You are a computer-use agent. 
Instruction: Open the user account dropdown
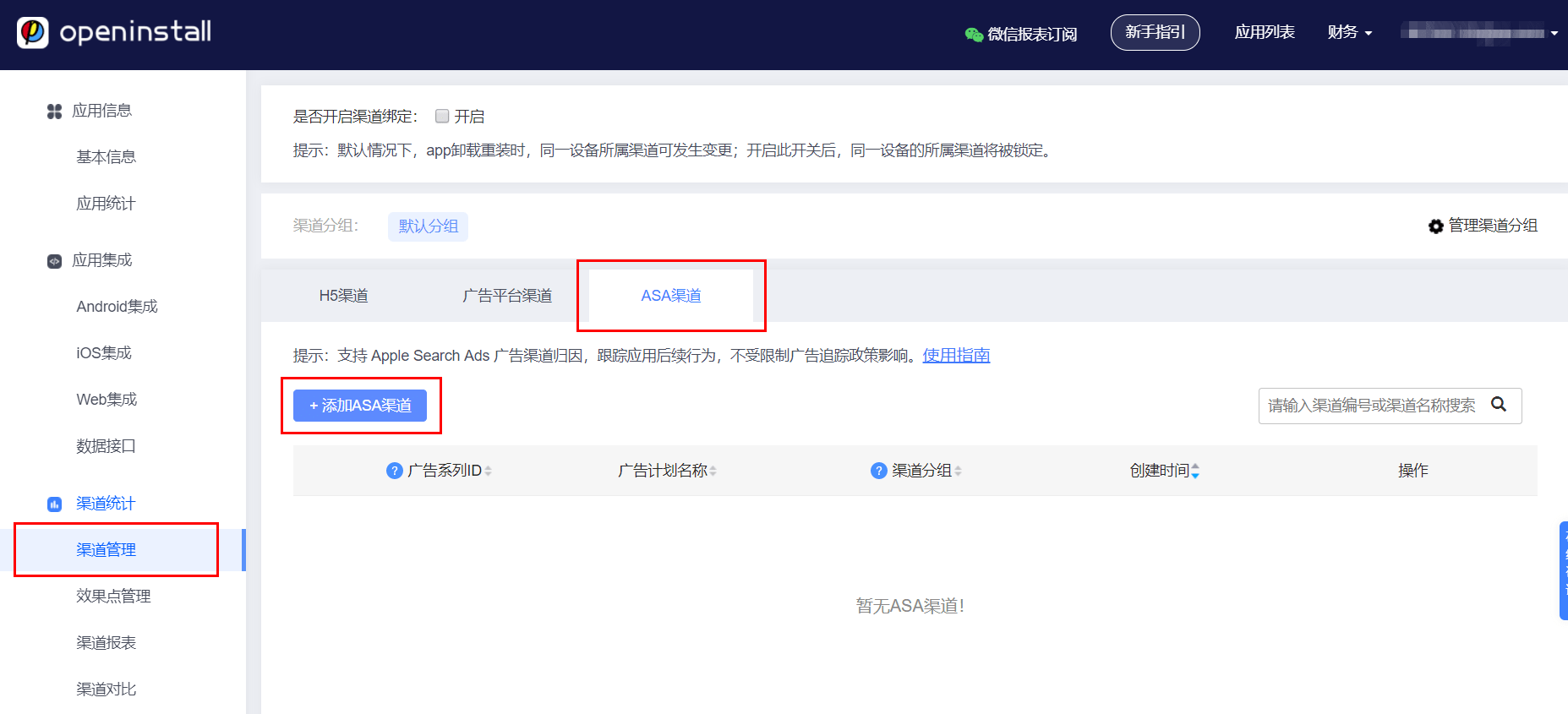point(1479,33)
